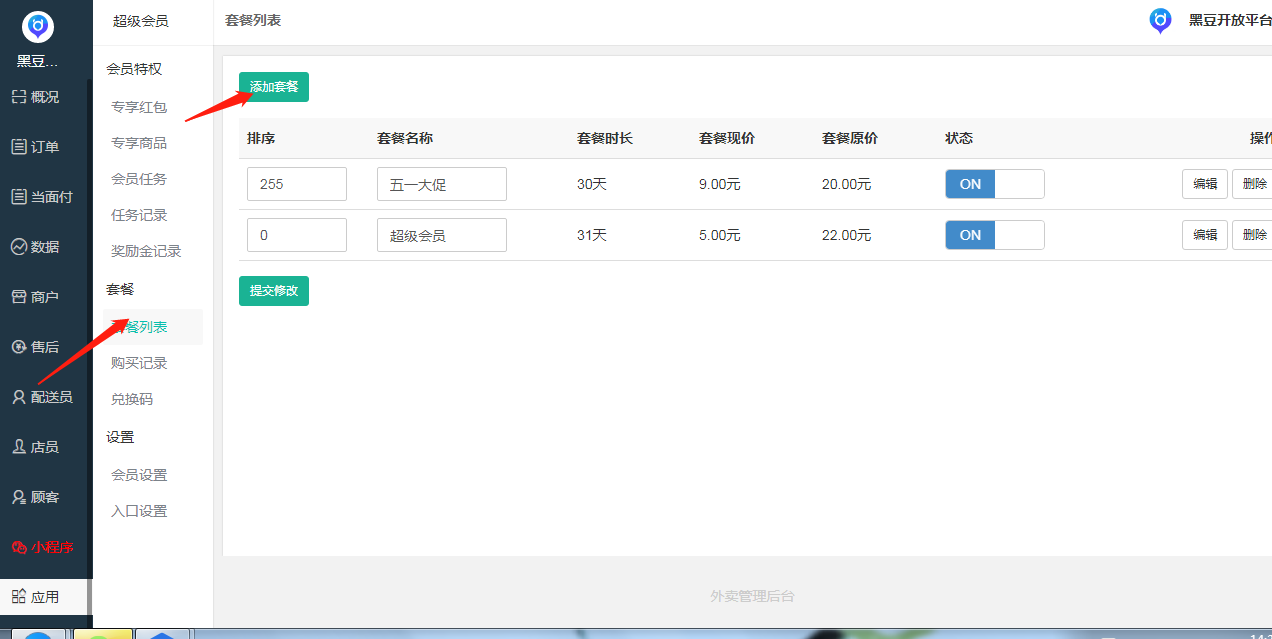The image size is (1272, 639).
Task: Click the sort field containing 0
Action: [x=297, y=235]
